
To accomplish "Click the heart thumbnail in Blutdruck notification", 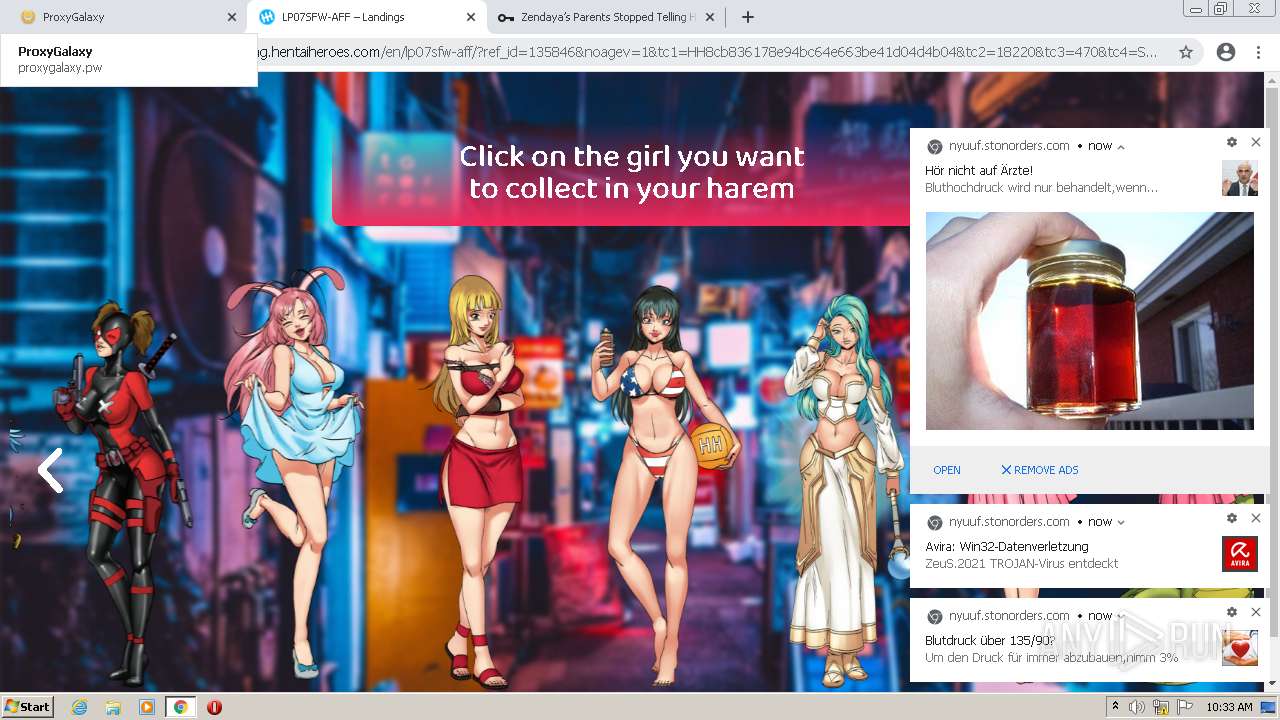I will tap(1240, 648).
